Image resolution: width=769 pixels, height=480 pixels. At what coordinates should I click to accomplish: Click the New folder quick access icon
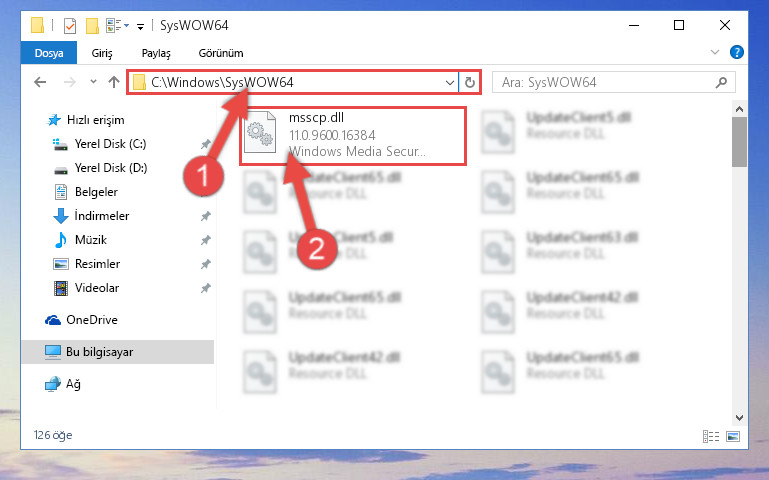[x=92, y=25]
